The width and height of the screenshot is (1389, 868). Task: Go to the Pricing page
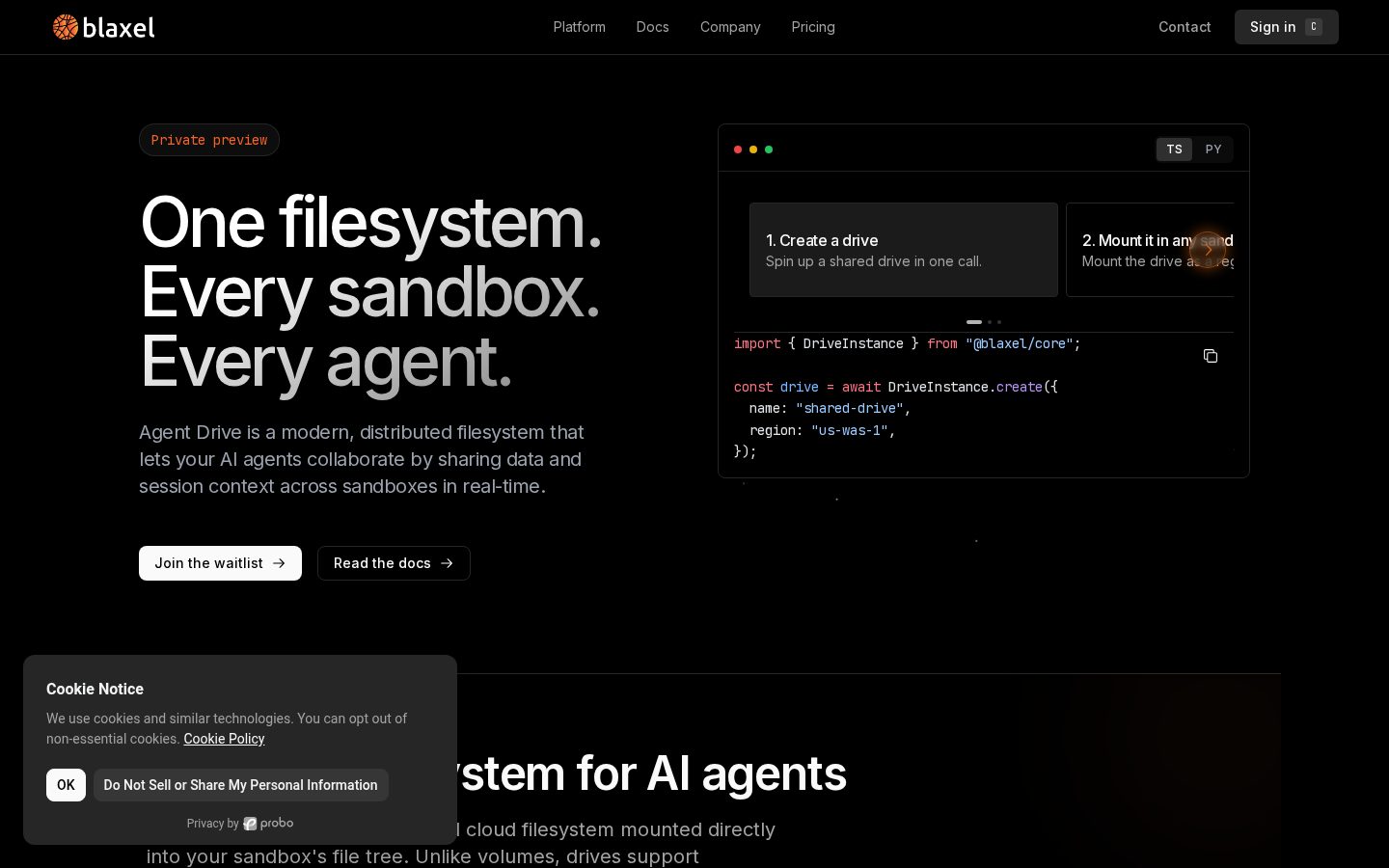point(813,27)
